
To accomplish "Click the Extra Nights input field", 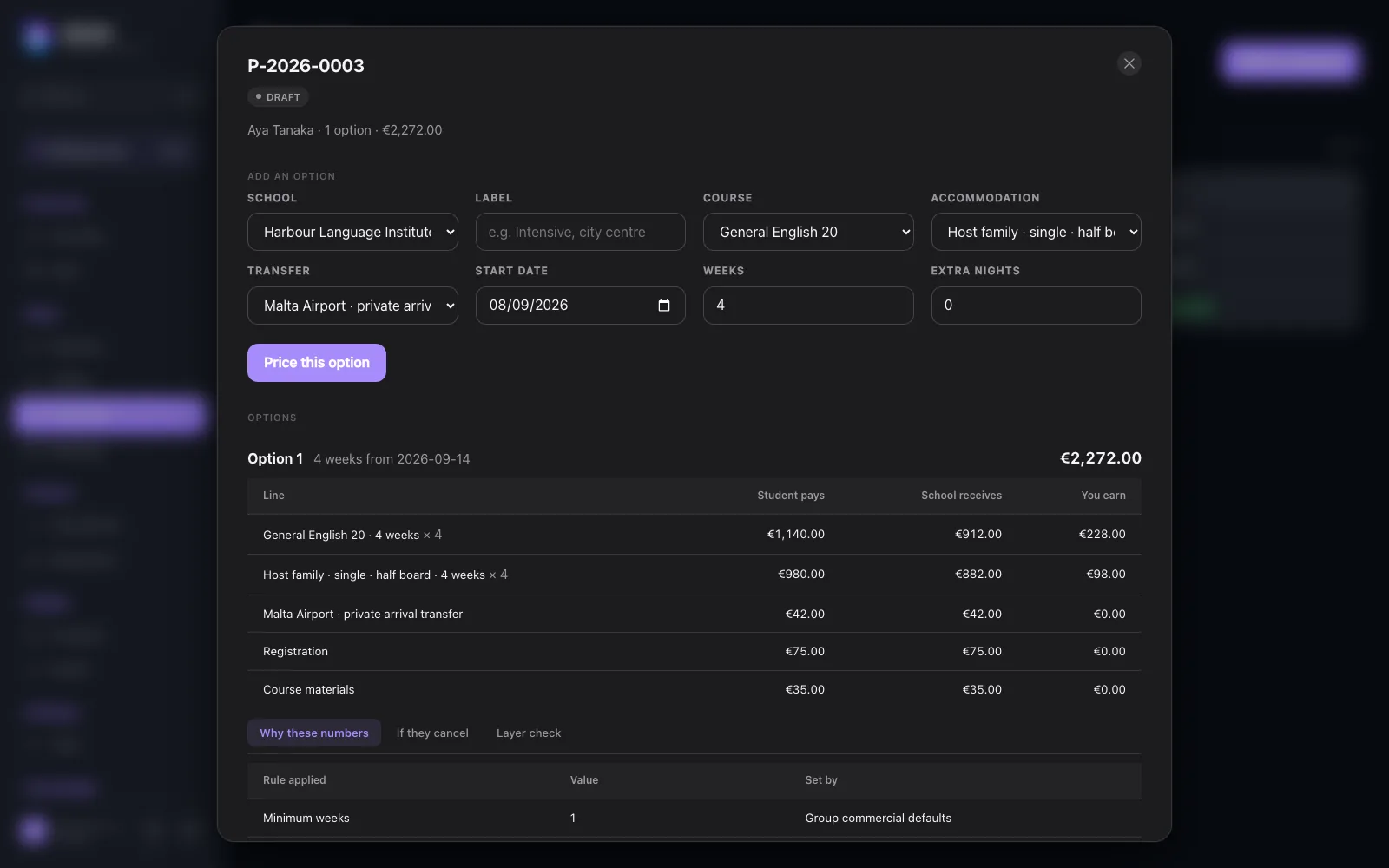I will (1036, 306).
